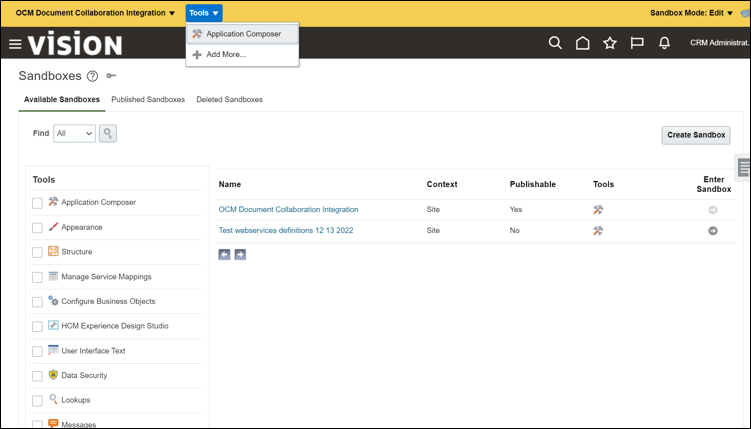This screenshot has height=429, width=751.
Task: Click the key icon next to Sandboxes
Action: click(x=111, y=76)
